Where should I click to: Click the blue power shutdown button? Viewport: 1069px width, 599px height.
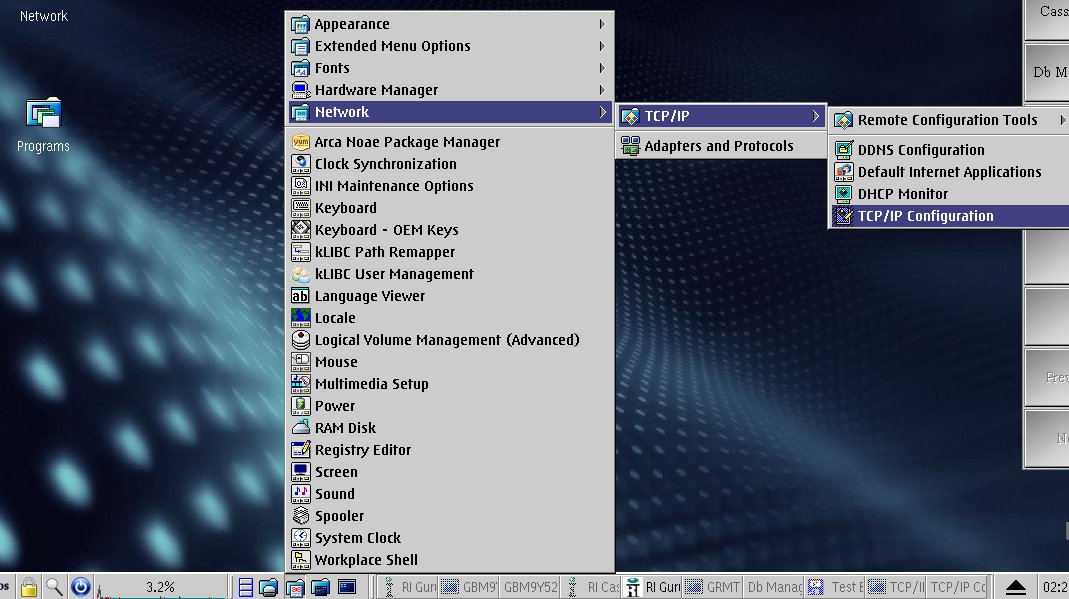coord(80,587)
